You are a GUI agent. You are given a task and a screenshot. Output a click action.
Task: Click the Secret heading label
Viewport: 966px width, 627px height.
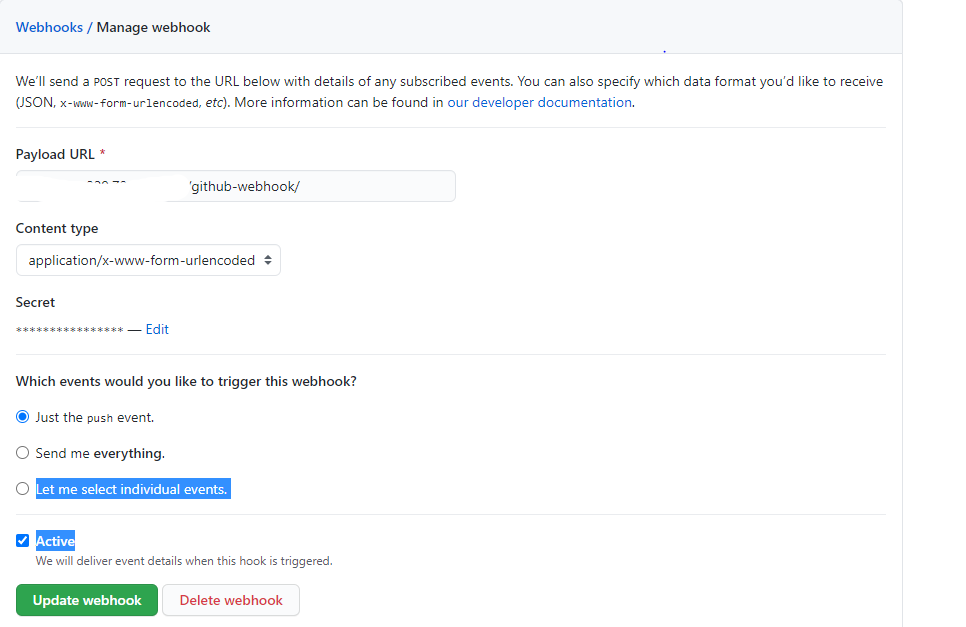coord(35,302)
